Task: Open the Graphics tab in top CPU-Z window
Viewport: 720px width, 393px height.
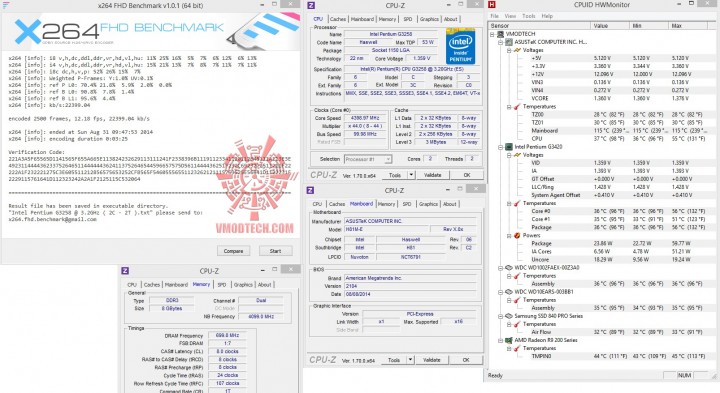Action: point(429,19)
